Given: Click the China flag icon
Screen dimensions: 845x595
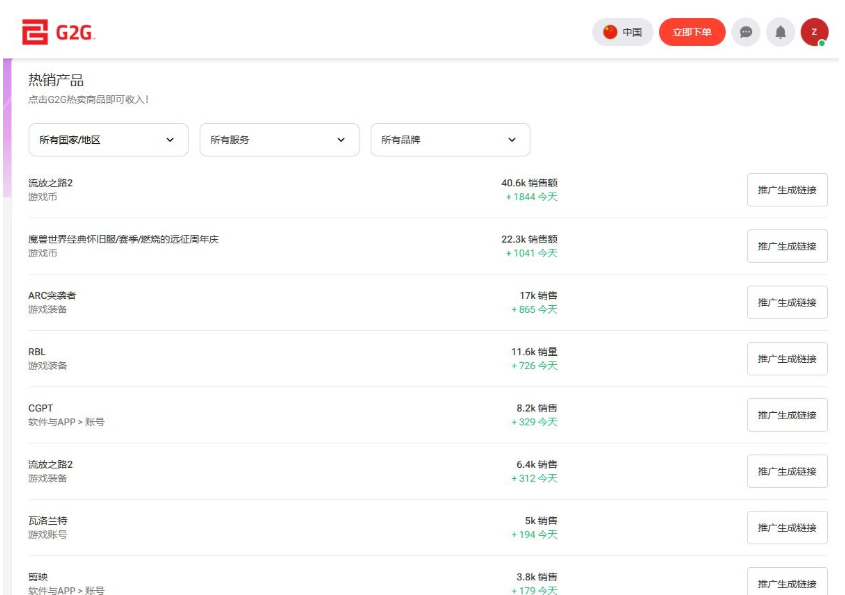Looking at the screenshot, I should pyautogui.click(x=610, y=32).
